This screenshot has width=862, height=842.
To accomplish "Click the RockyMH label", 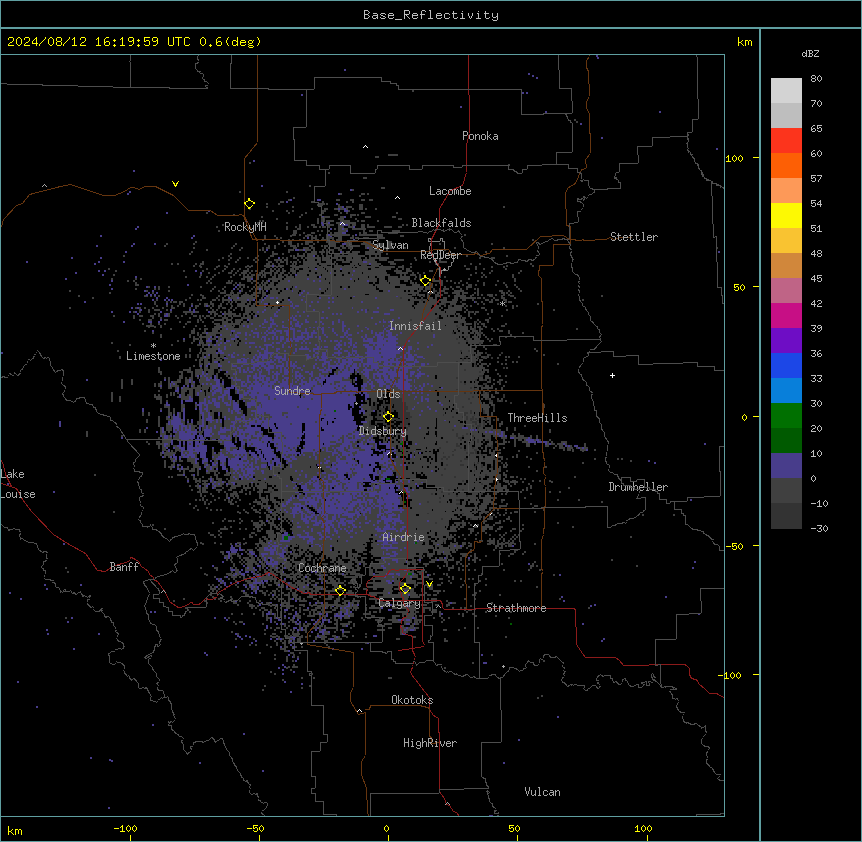I will [x=245, y=227].
